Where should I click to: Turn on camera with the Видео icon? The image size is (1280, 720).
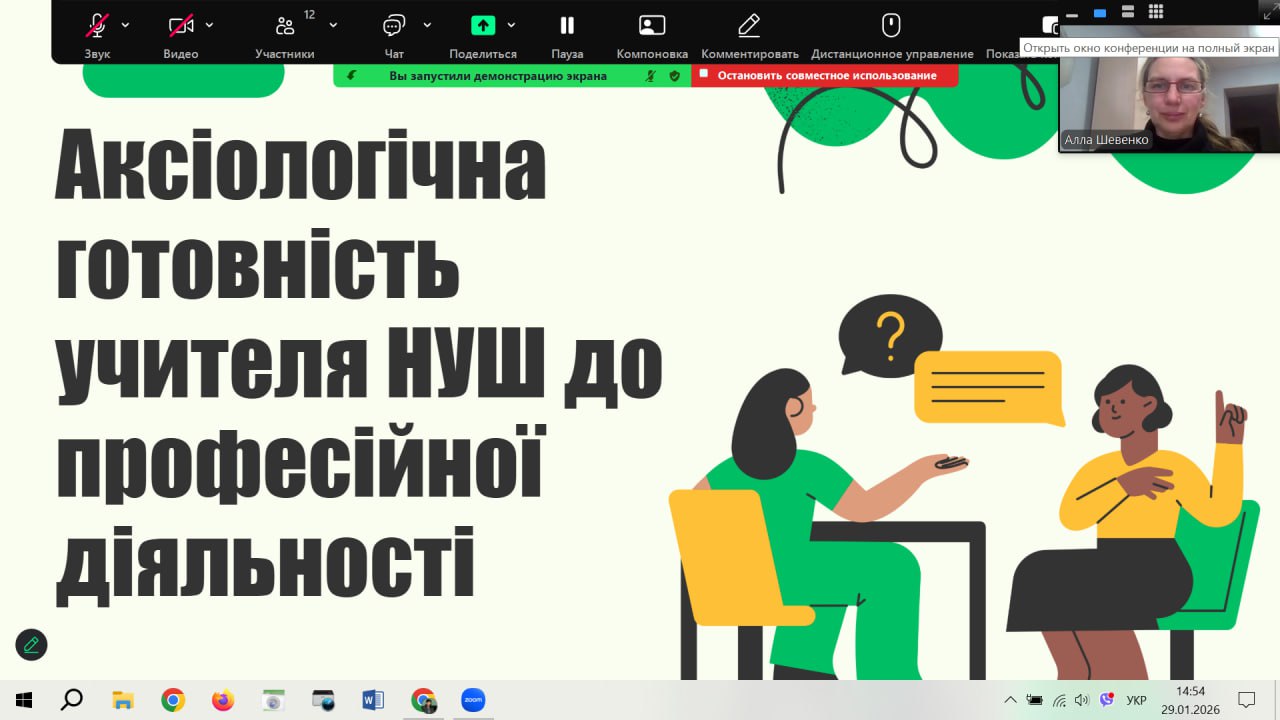tap(181, 26)
